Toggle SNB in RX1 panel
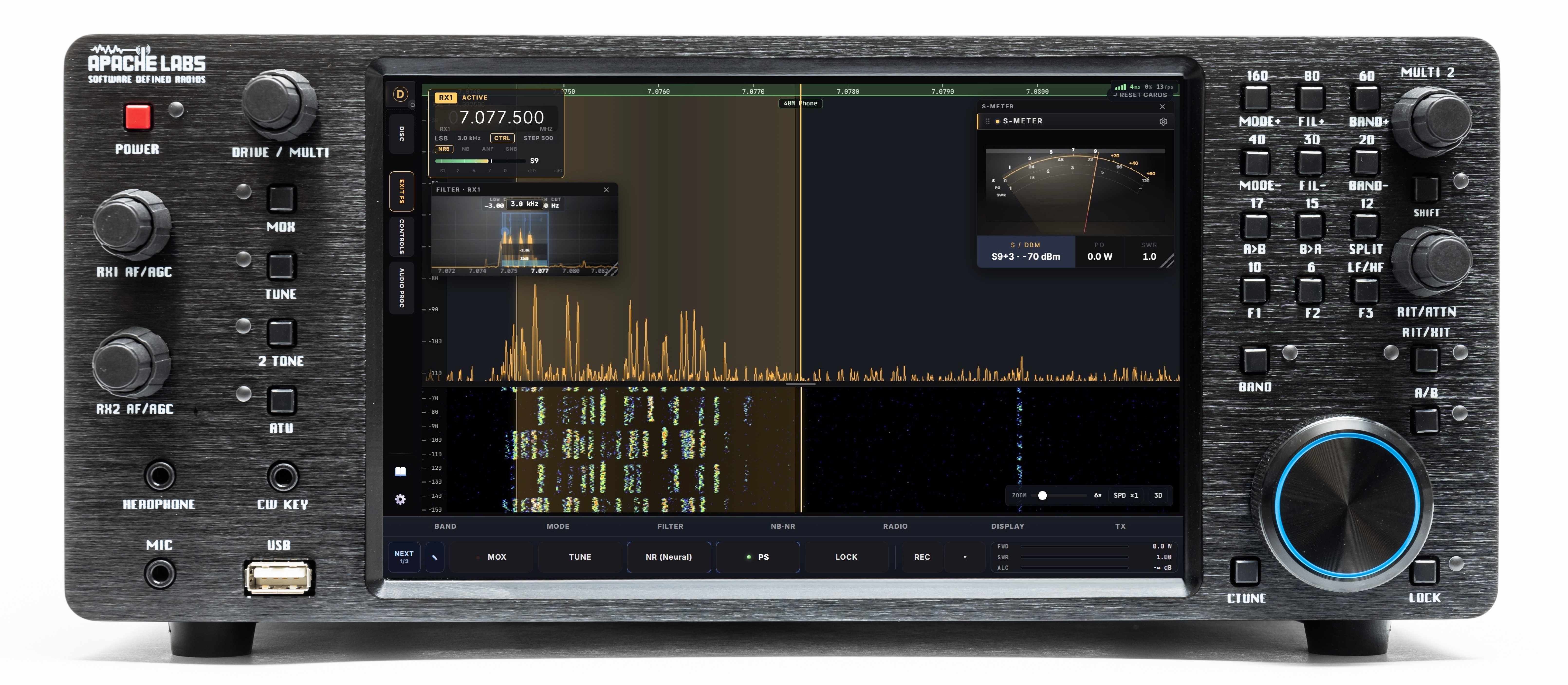This screenshot has width=1568, height=685. (511, 149)
